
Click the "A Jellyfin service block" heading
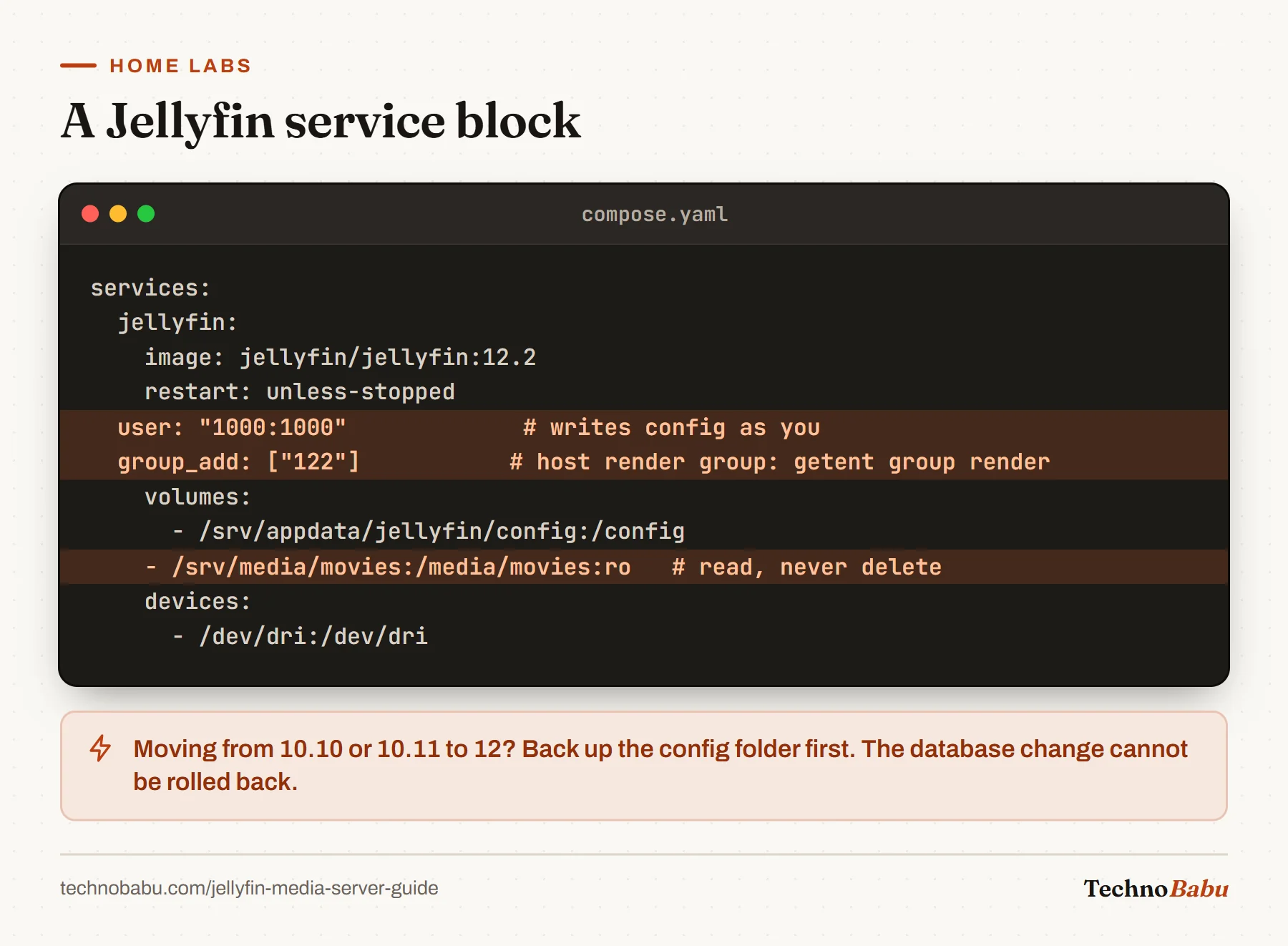pos(321,121)
